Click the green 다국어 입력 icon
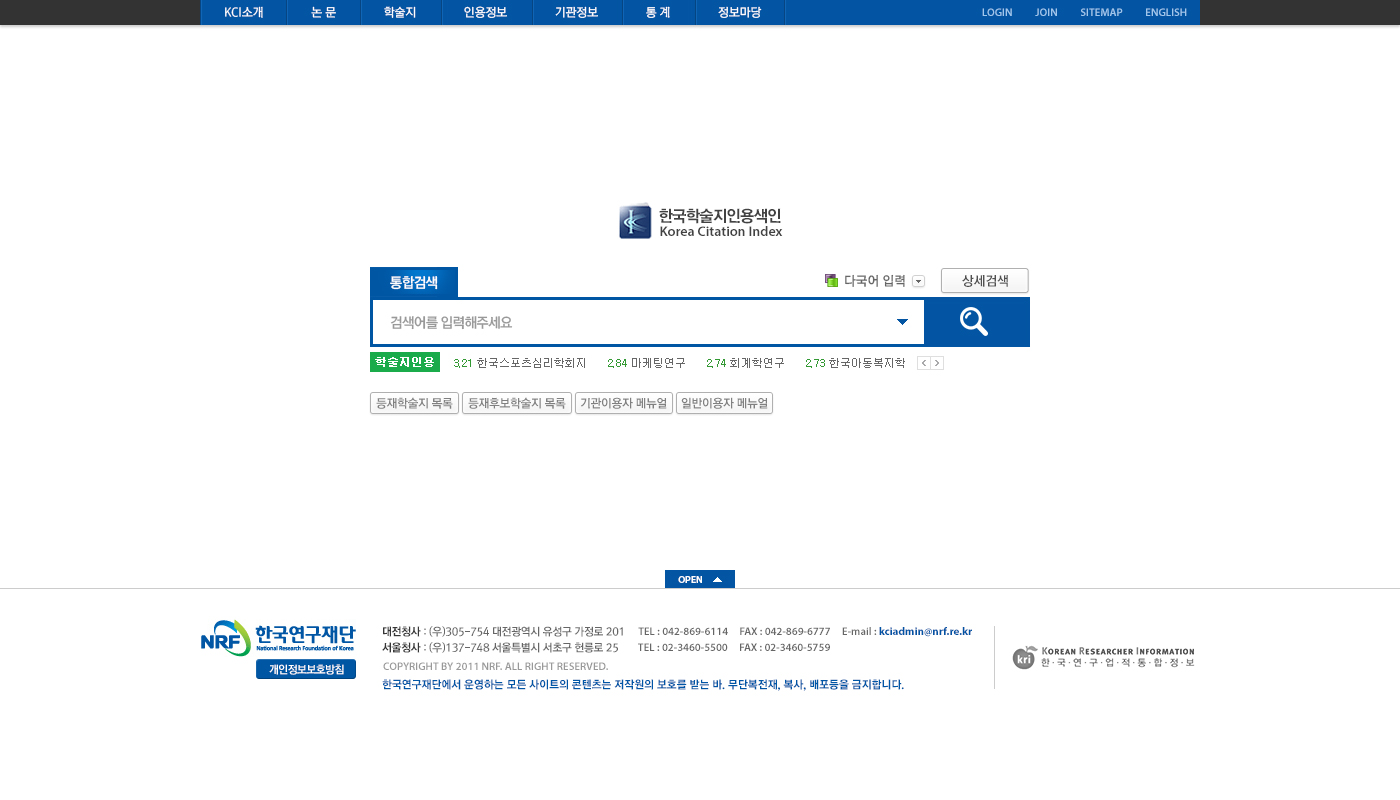Viewport: 1400px width, 800px height. click(x=831, y=281)
